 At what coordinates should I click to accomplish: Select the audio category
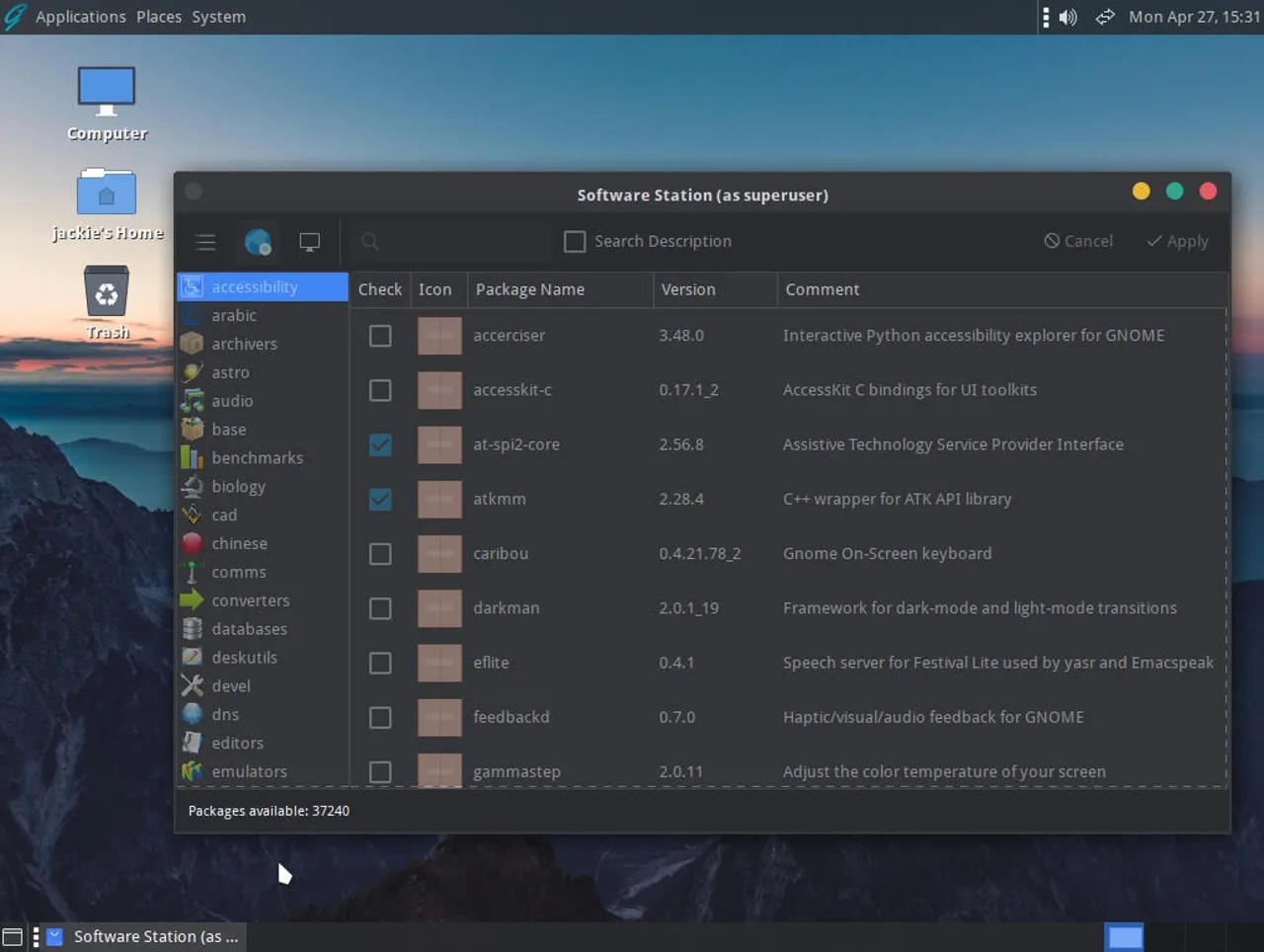coord(263,401)
